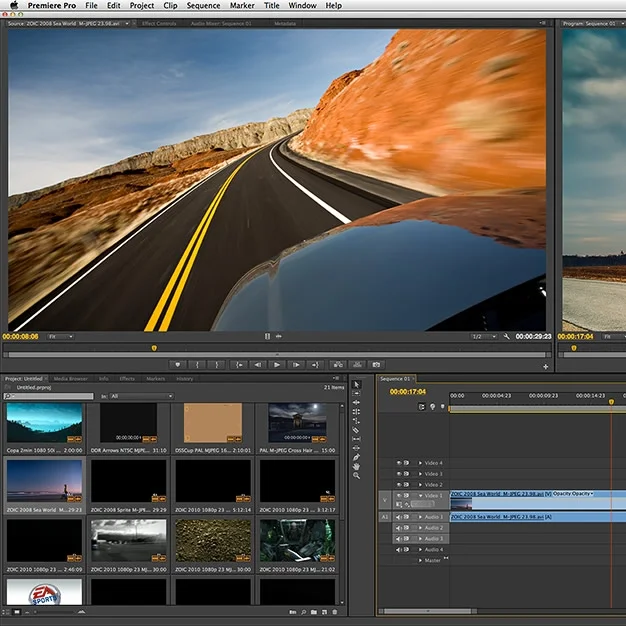Toggle Video 2 track output eye
The width and height of the screenshot is (626, 626).
[399, 484]
